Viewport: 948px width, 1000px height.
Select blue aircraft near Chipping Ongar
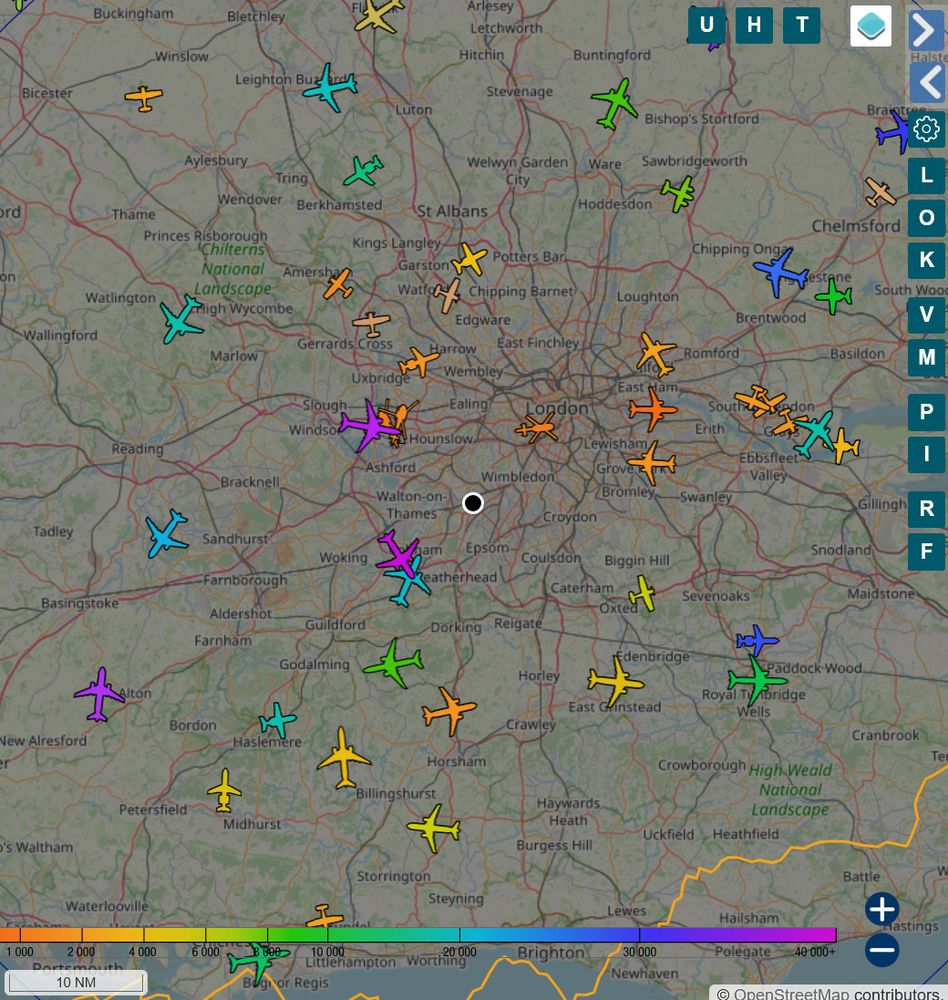pyautogui.click(x=781, y=273)
